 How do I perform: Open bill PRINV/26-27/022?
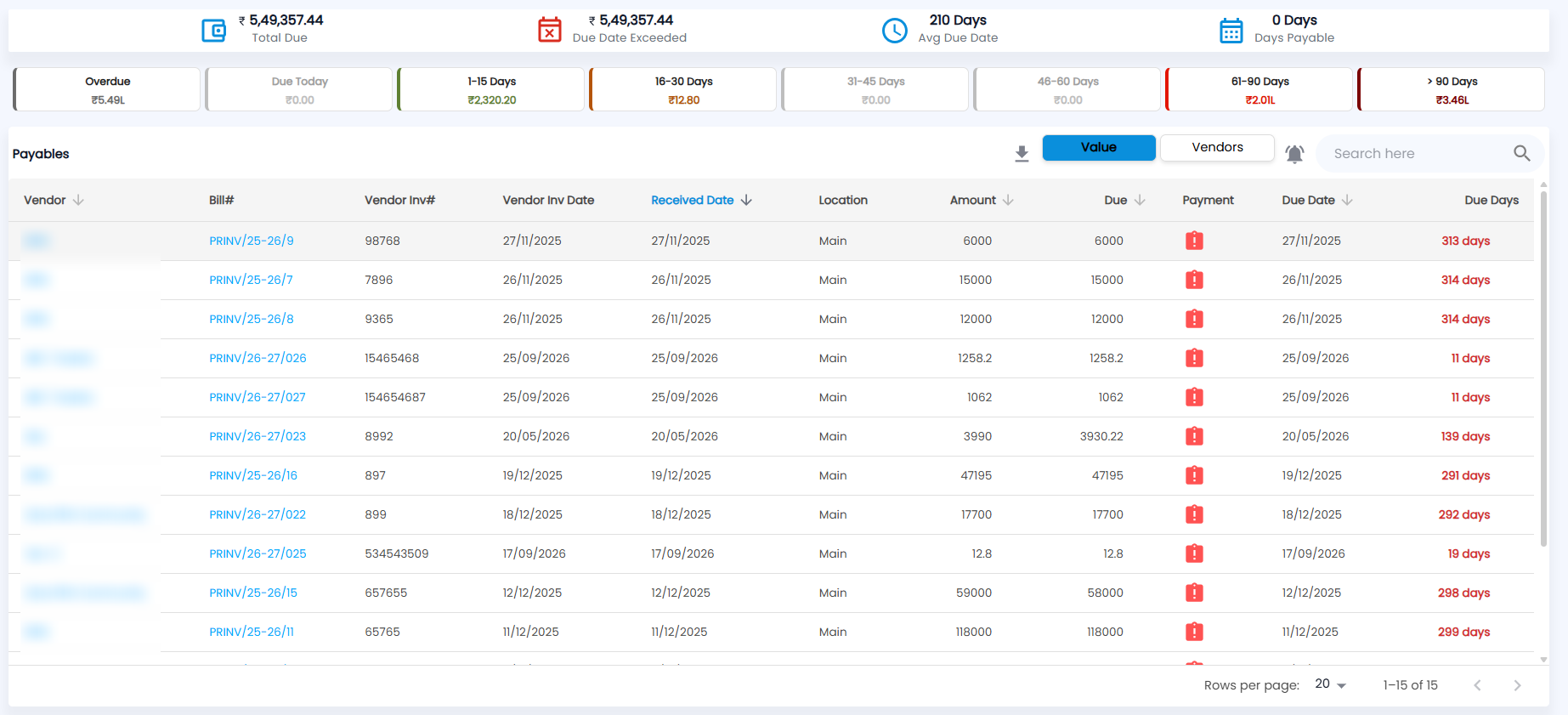tap(258, 514)
